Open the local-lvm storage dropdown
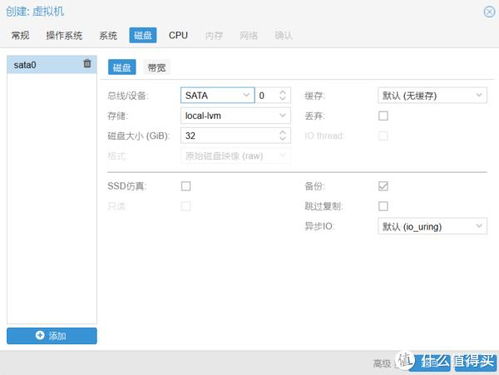The image size is (499, 375). [x=235, y=116]
